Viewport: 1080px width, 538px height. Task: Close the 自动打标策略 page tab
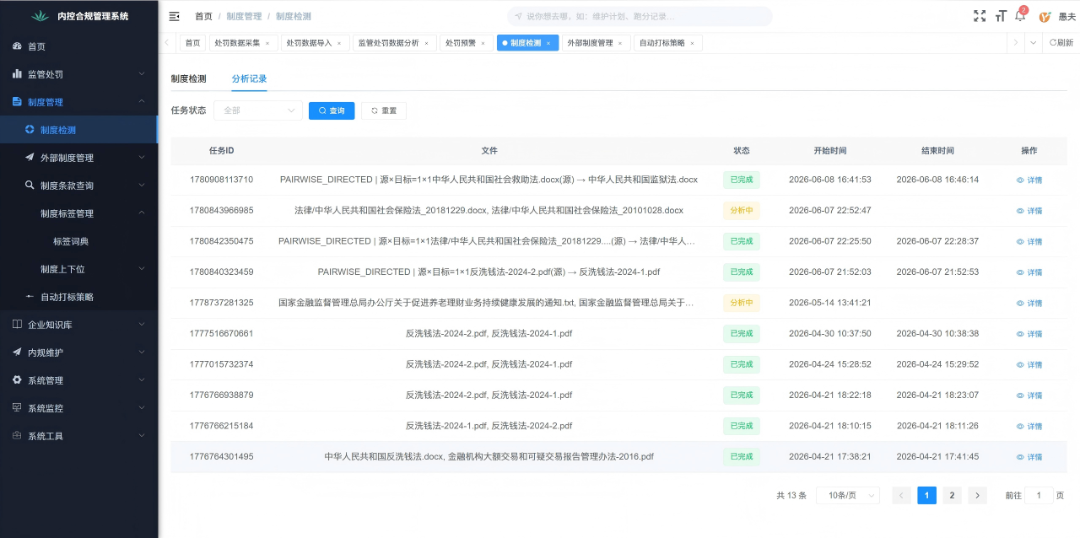click(x=692, y=43)
